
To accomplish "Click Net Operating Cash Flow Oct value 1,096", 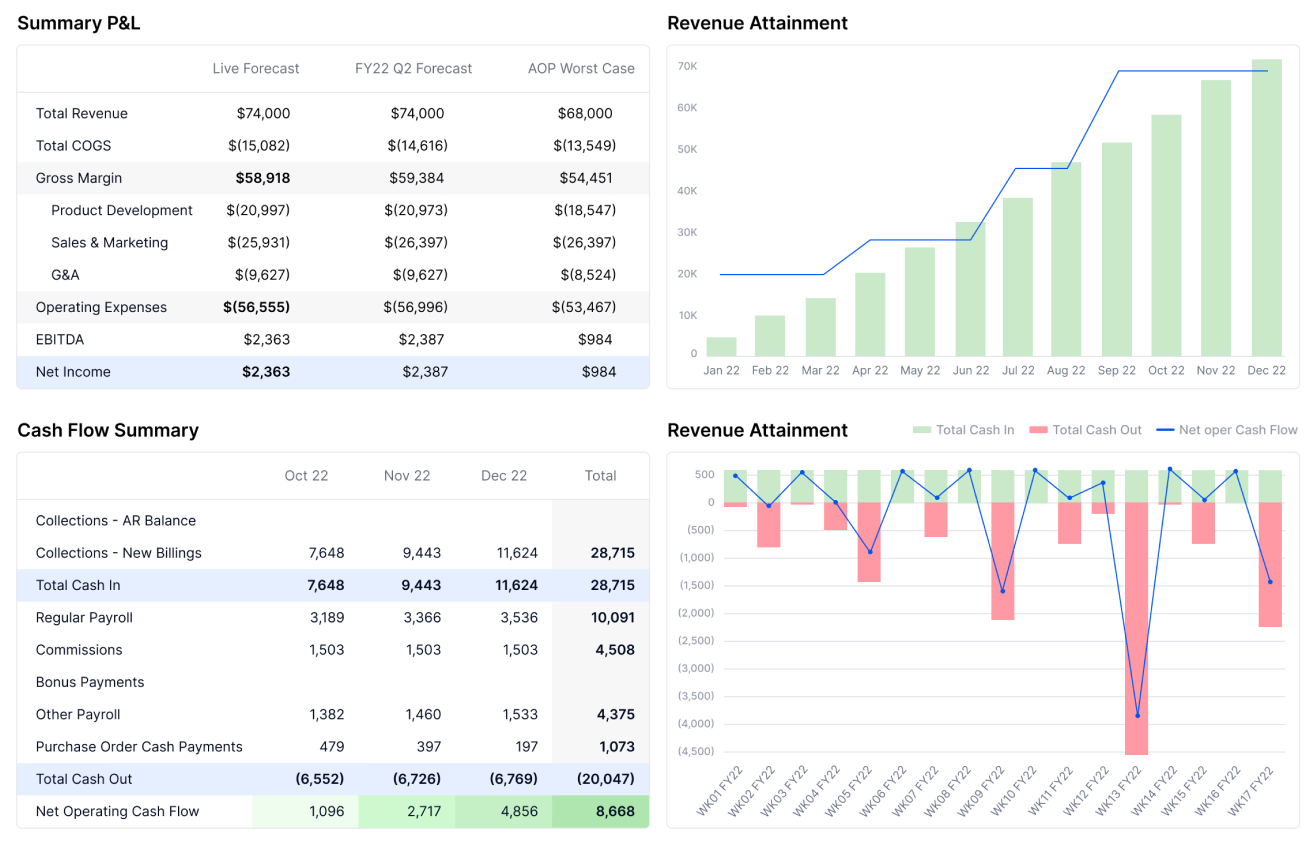I will coord(327,812).
